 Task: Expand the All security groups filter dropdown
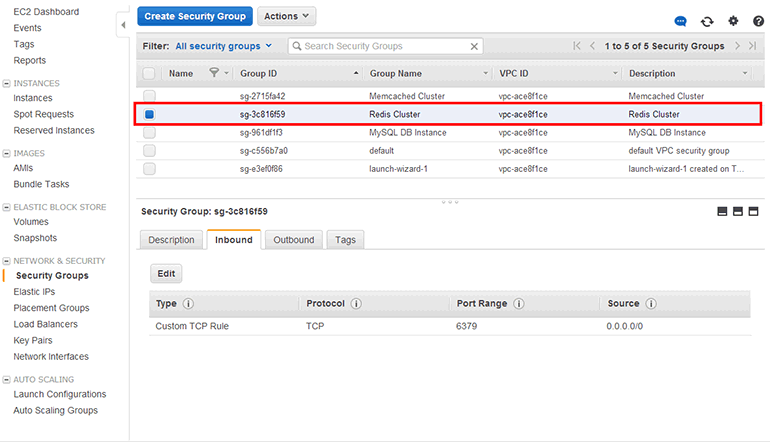click(224, 46)
